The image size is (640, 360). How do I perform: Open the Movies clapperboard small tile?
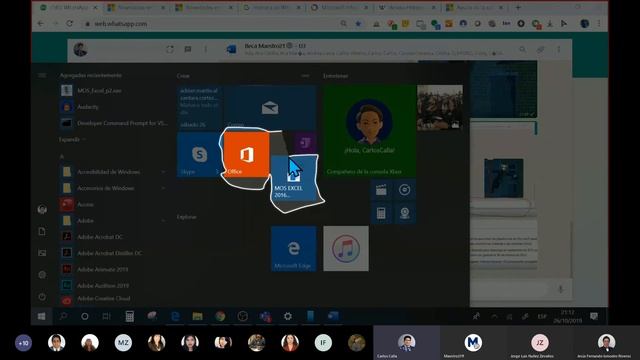381,190
